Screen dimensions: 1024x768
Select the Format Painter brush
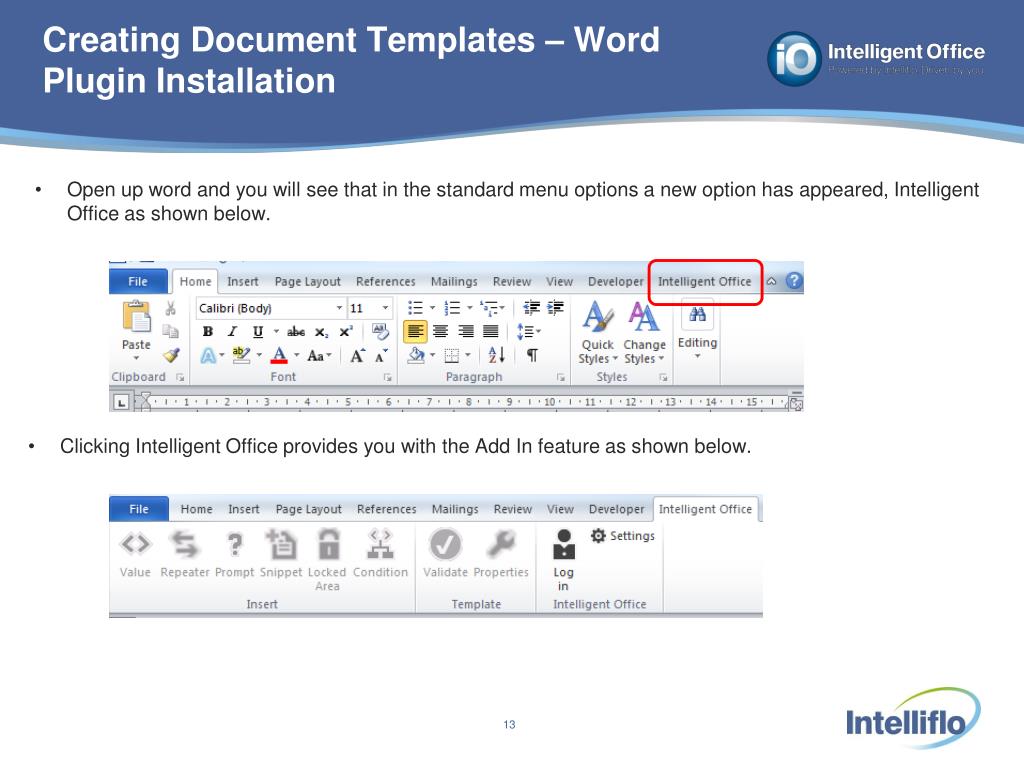[171, 355]
